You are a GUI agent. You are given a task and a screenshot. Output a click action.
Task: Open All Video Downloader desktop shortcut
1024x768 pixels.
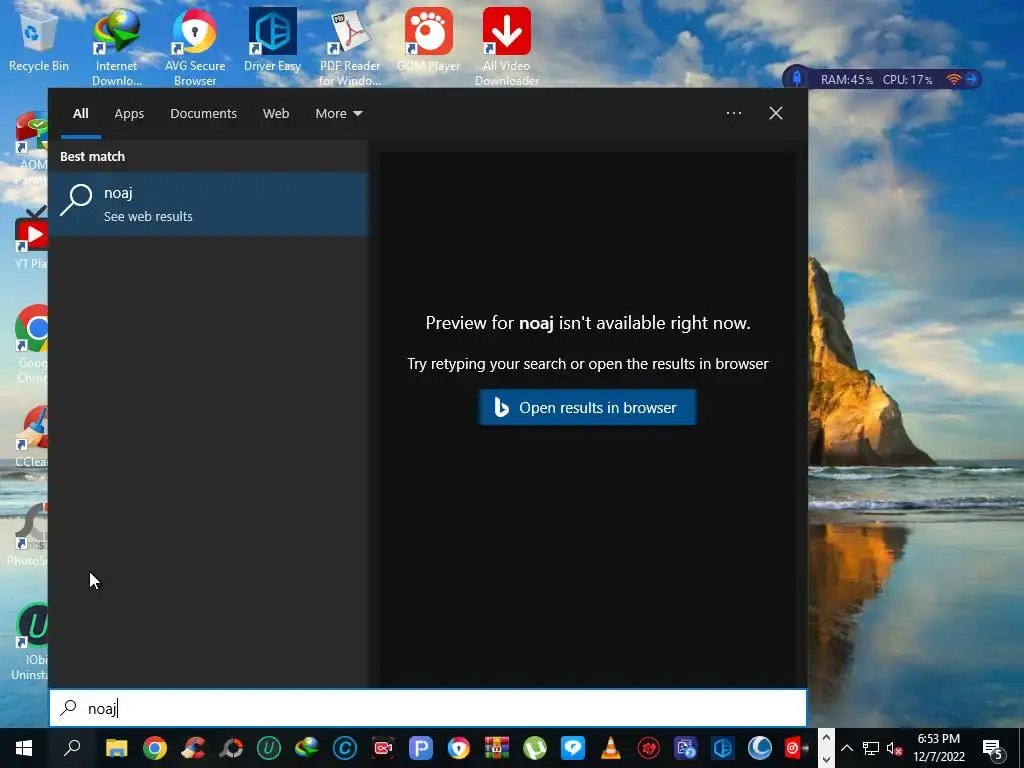(507, 47)
